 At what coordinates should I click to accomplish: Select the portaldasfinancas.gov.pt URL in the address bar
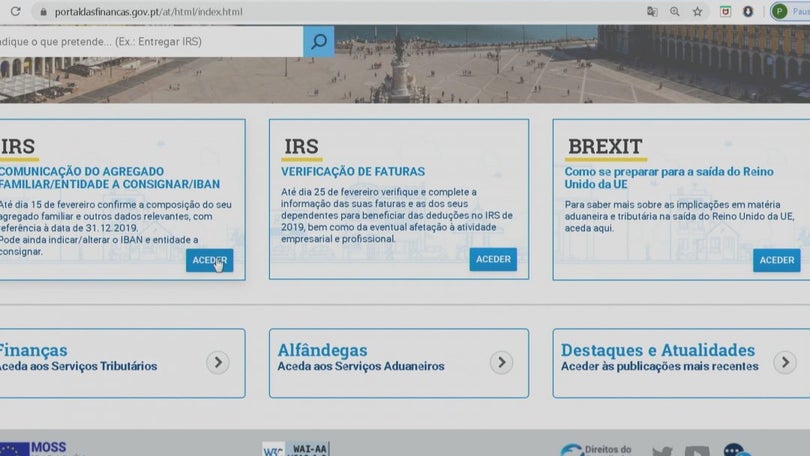pyautogui.click(x=148, y=12)
